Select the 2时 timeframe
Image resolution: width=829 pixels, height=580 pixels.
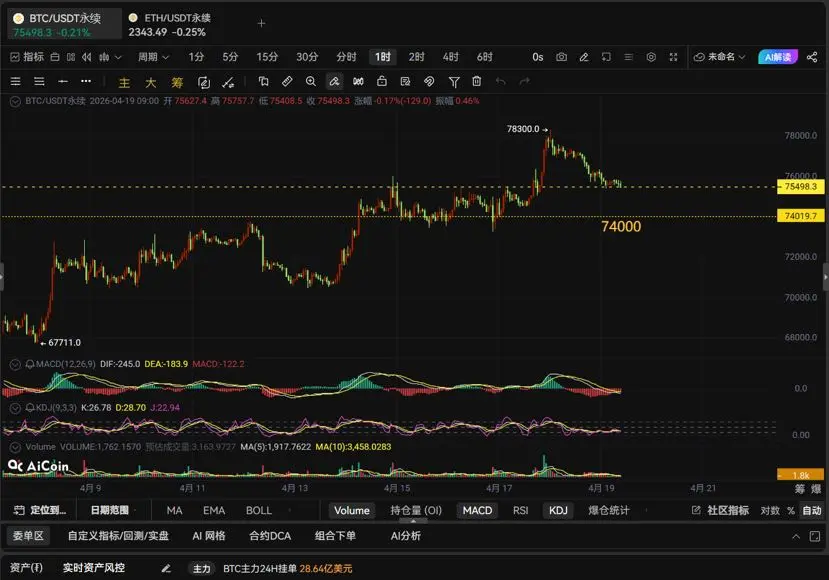pos(417,57)
